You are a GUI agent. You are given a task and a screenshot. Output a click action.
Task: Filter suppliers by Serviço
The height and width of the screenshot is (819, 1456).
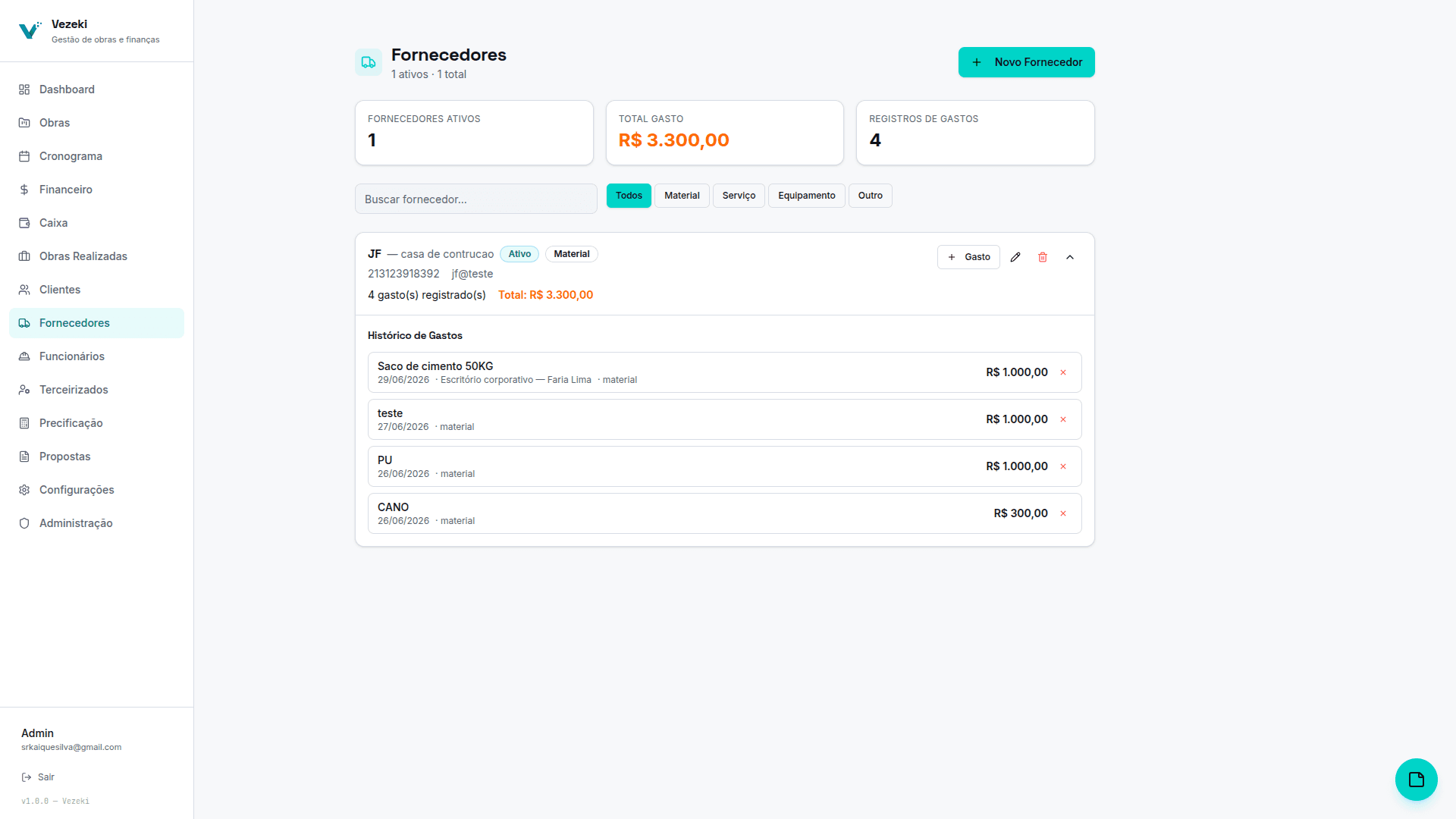(739, 196)
